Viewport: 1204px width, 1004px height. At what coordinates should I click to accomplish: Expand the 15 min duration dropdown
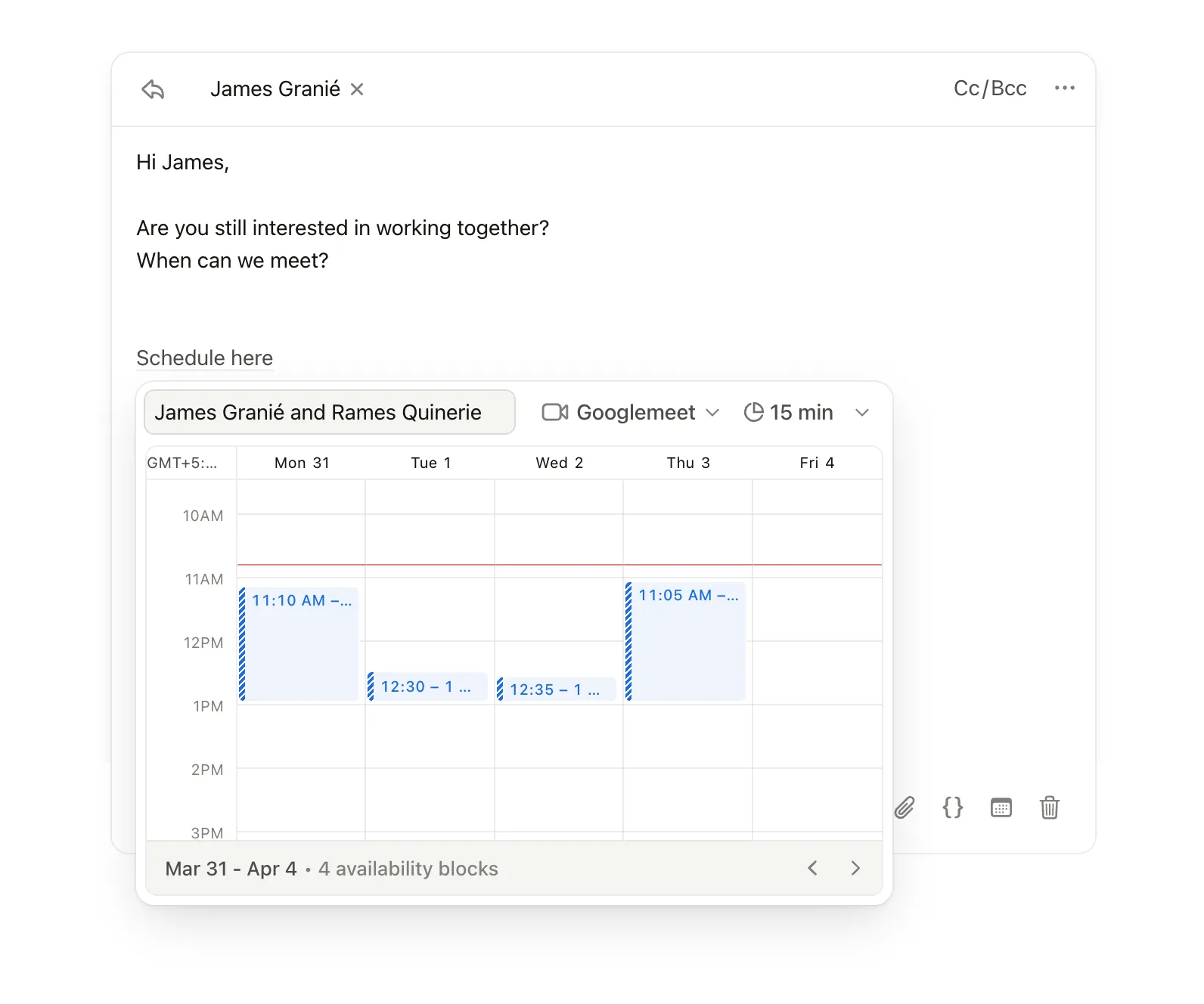click(x=861, y=412)
